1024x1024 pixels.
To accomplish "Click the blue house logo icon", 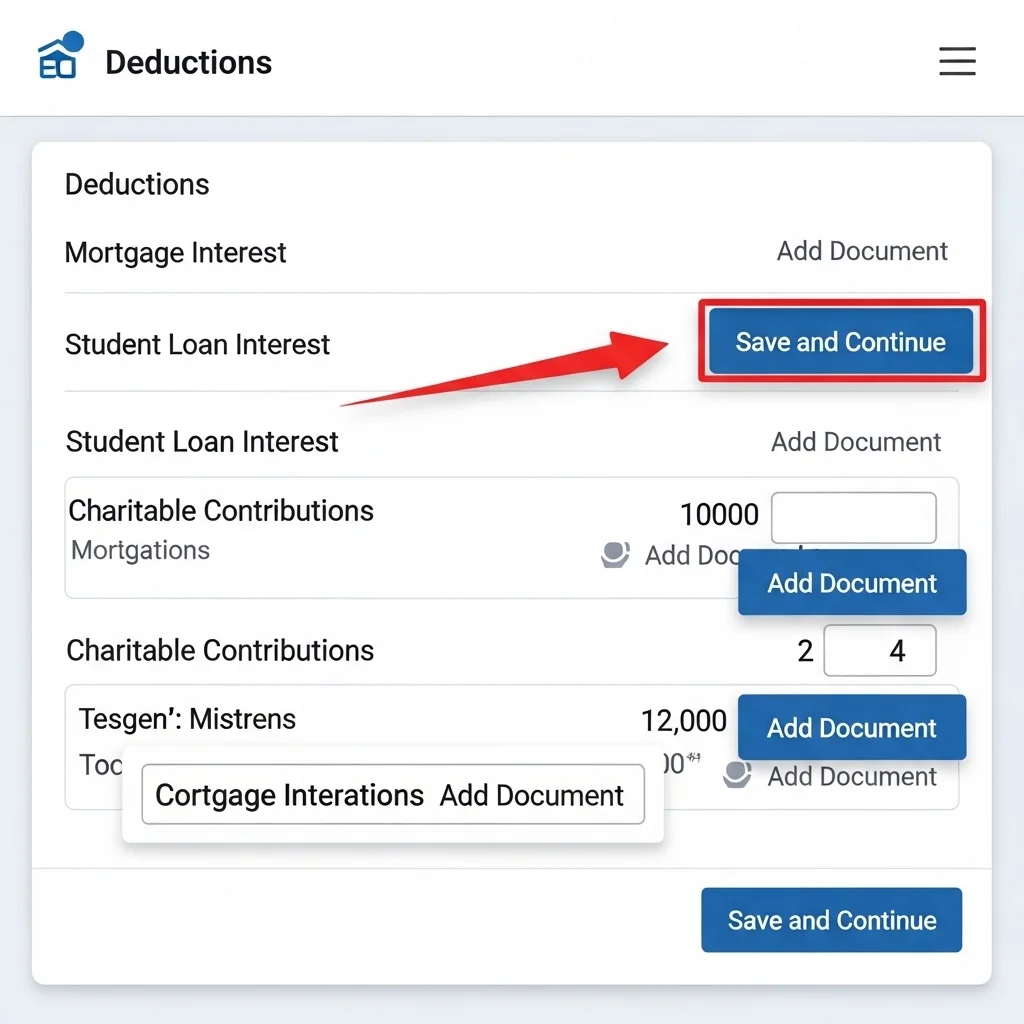I will click(59, 57).
